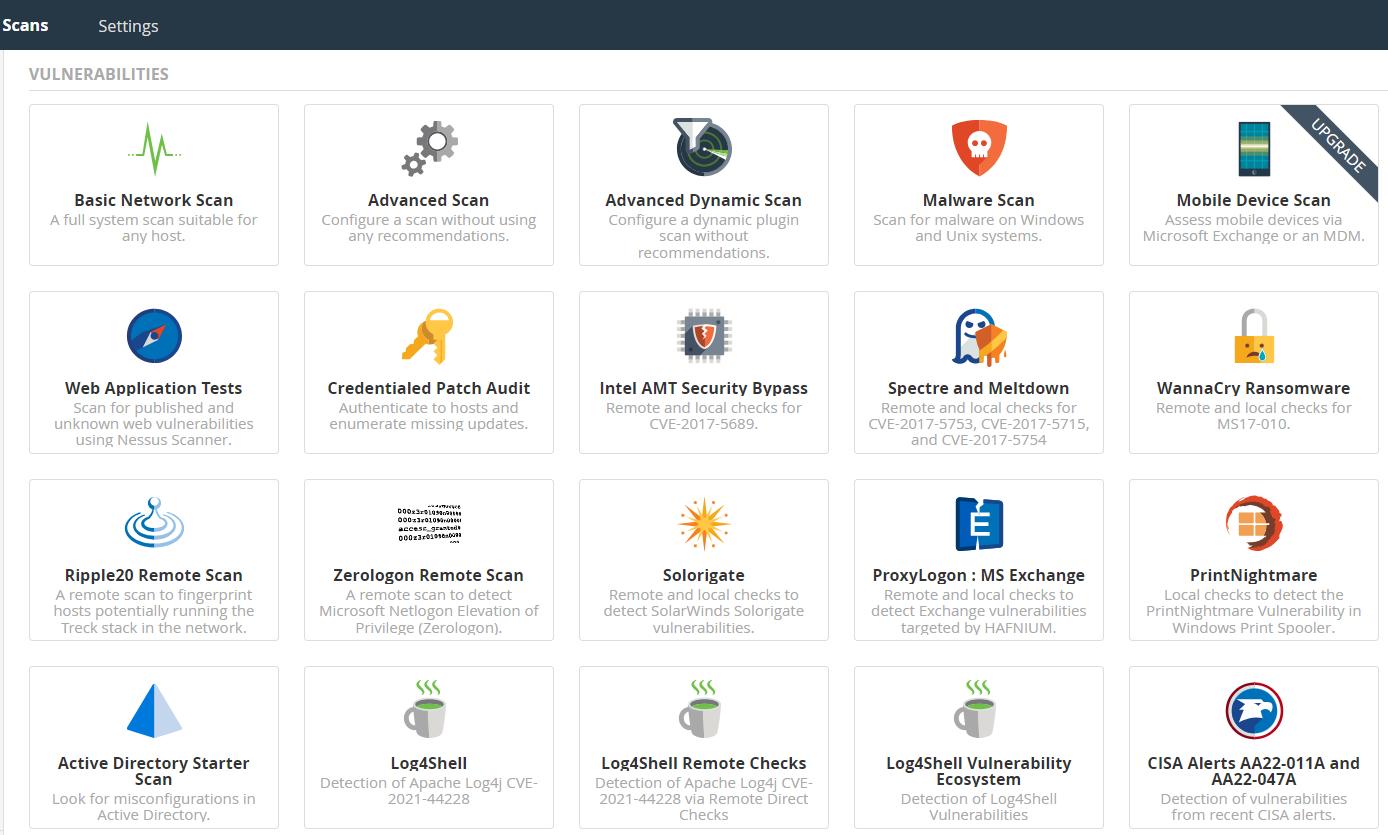The width and height of the screenshot is (1388, 835).
Task: Click the Log4Shell coffee cup icon
Action: pyautogui.click(x=426, y=709)
